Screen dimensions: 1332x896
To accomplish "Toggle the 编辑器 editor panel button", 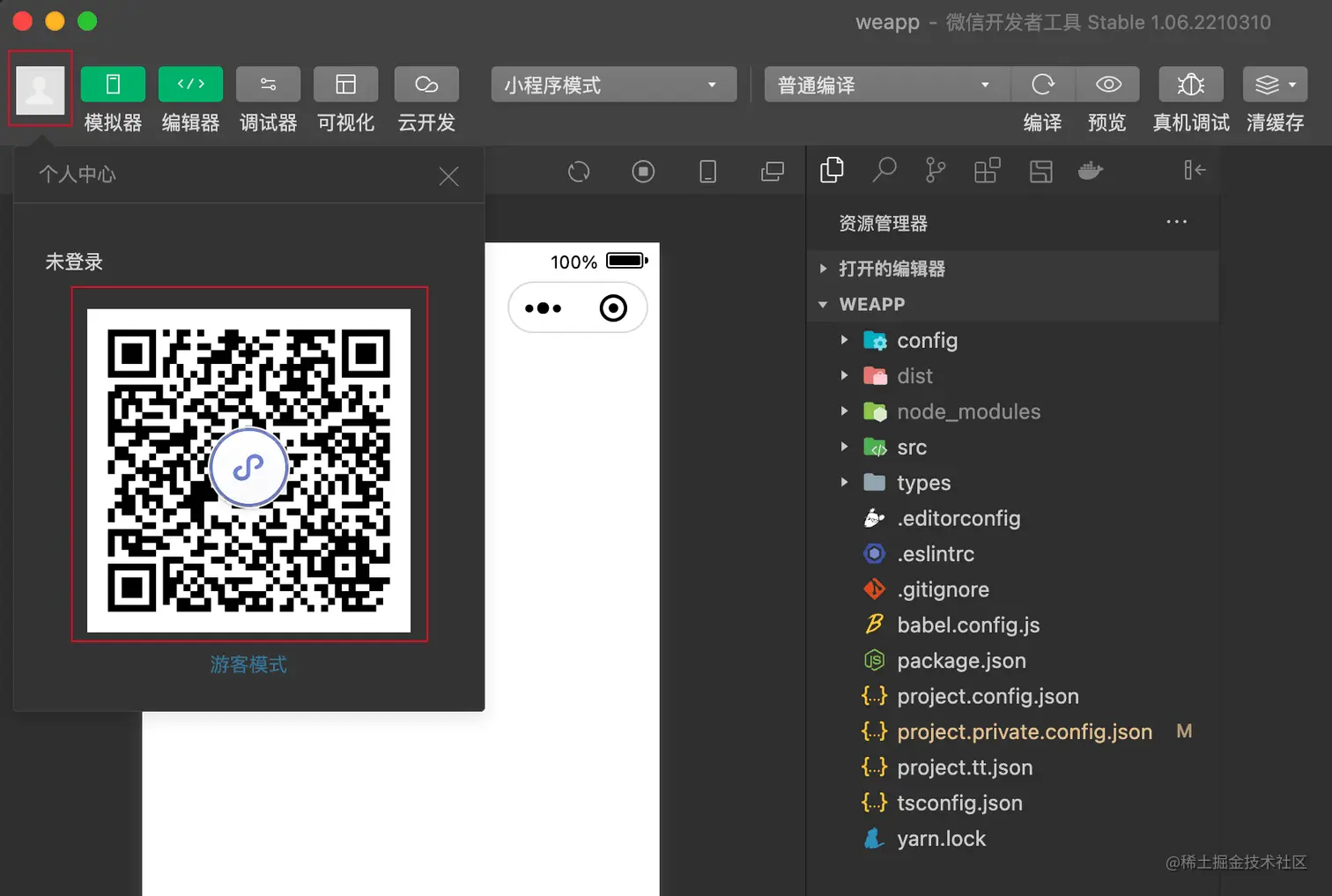I will click(x=190, y=85).
